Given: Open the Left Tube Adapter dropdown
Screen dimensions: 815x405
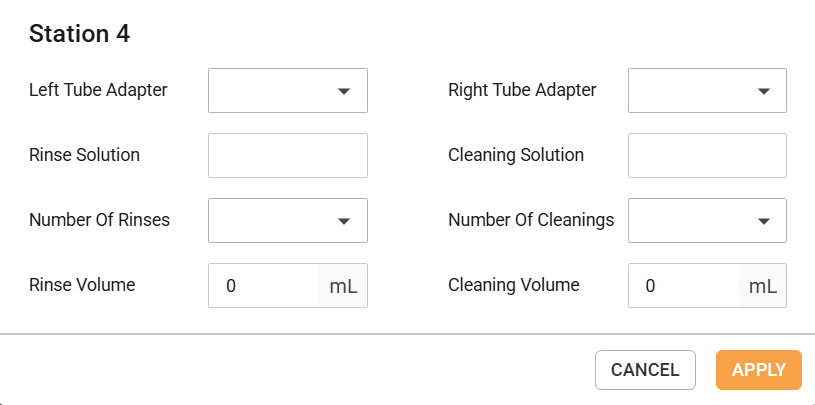Looking at the screenshot, I should pyautogui.click(x=287, y=90).
